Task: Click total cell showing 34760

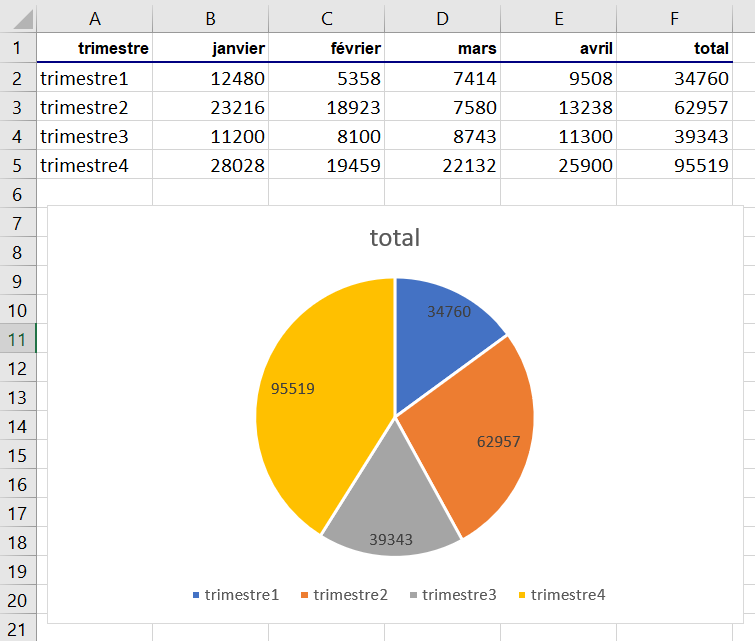Action: [674, 78]
